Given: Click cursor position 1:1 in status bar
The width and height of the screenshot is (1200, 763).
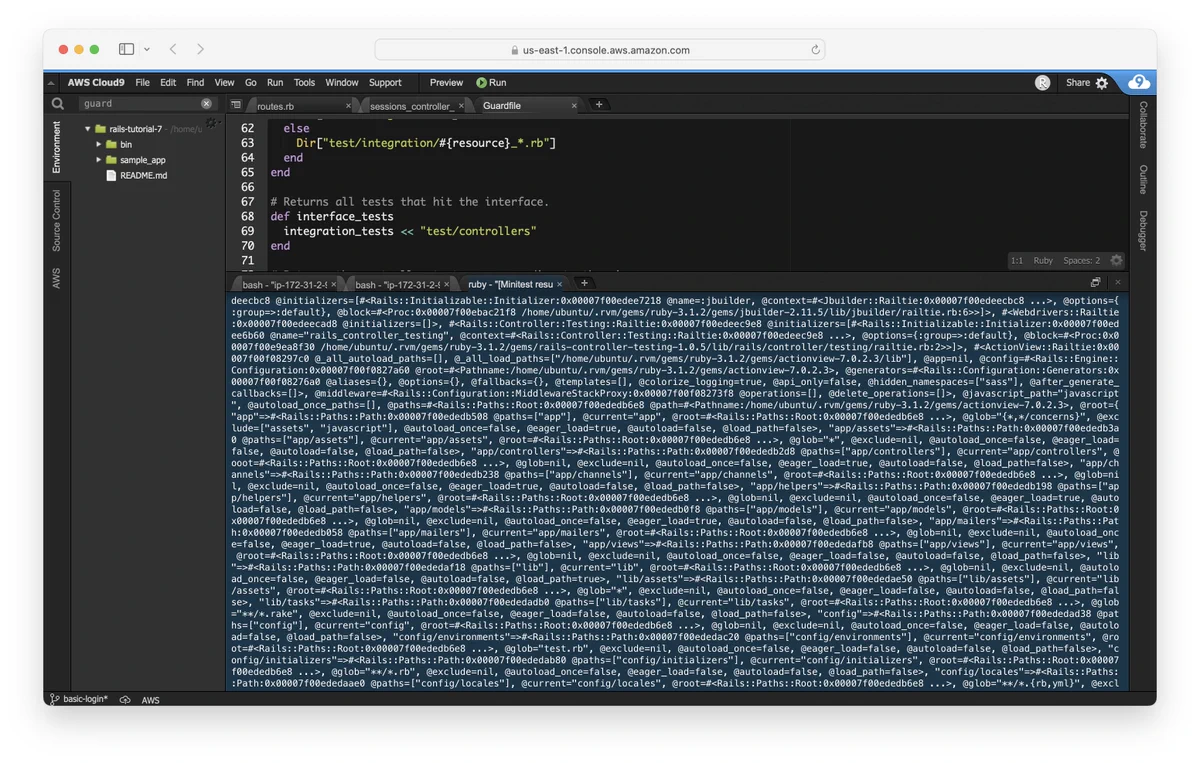Looking at the screenshot, I should tap(1016, 260).
